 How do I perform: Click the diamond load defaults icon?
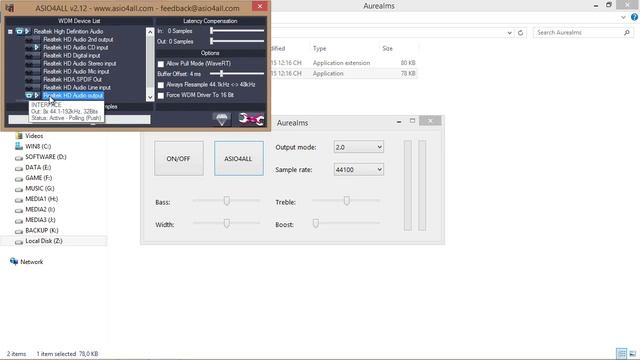[222, 119]
